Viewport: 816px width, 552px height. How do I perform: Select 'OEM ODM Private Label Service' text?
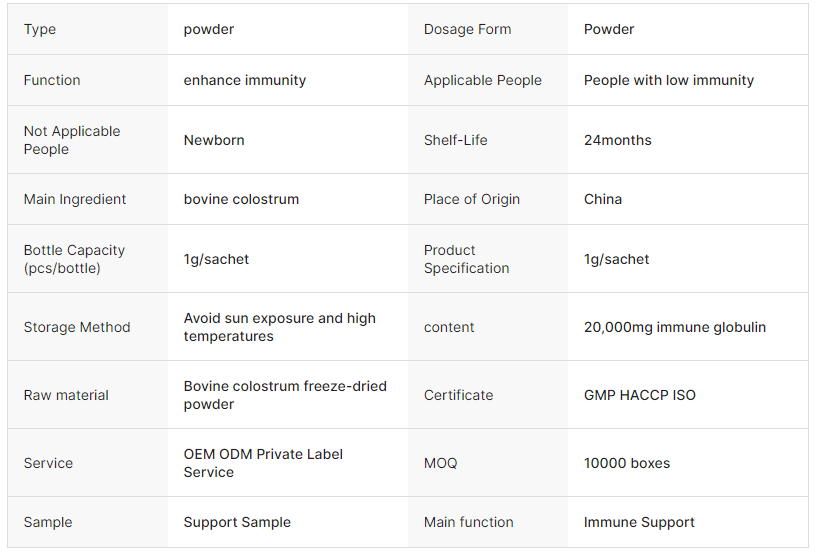[263, 463]
